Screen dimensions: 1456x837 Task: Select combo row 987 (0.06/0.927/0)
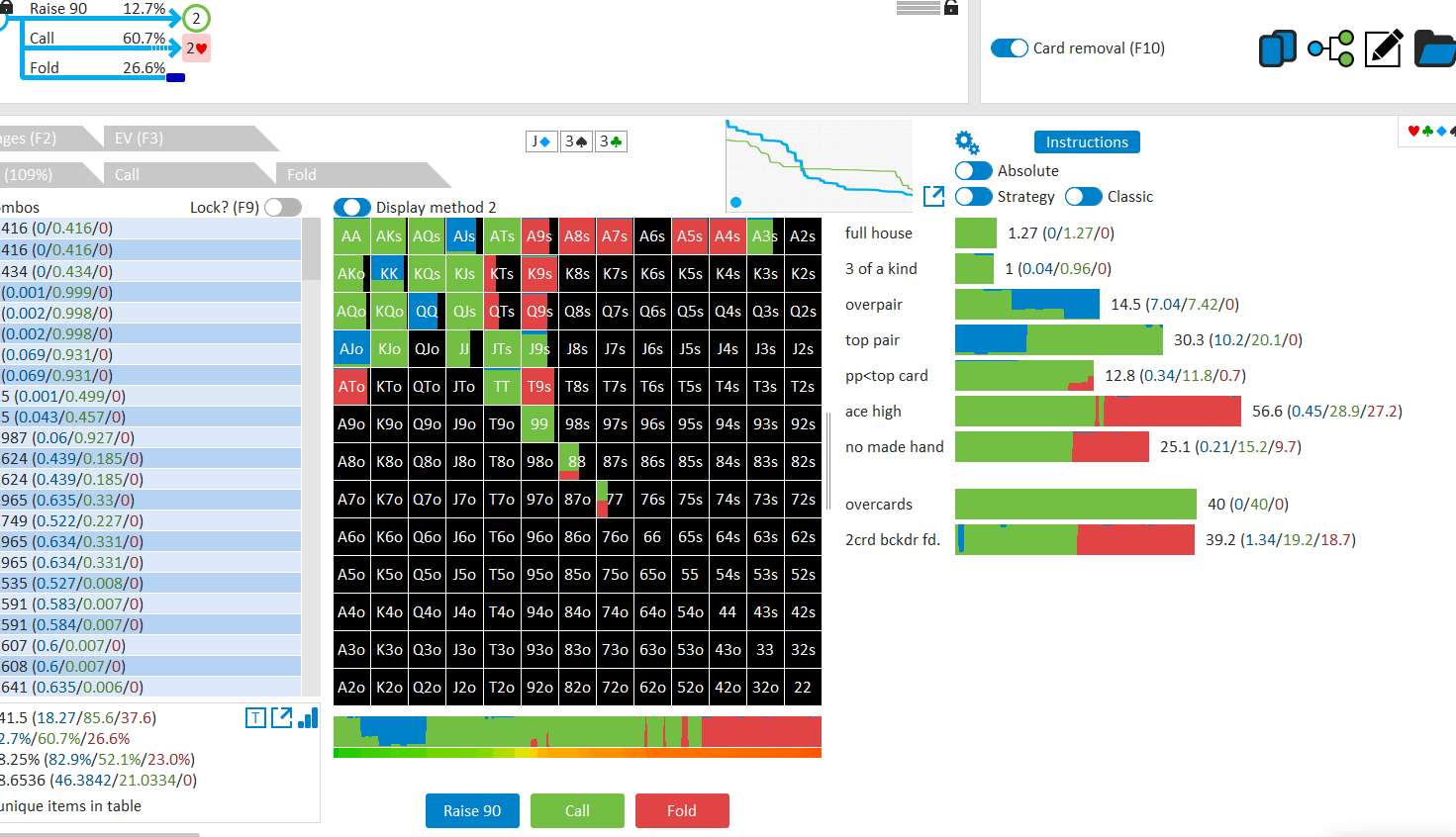150,437
